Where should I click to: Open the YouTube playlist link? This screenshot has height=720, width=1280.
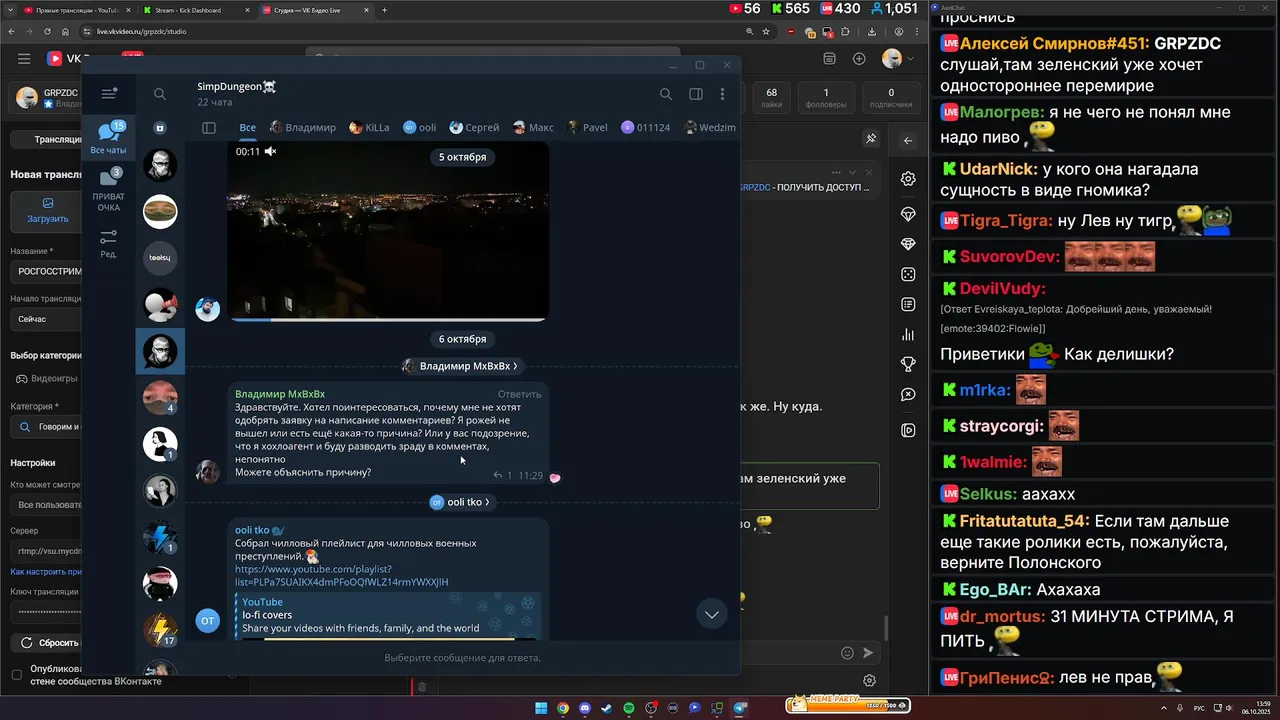(x=341, y=576)
